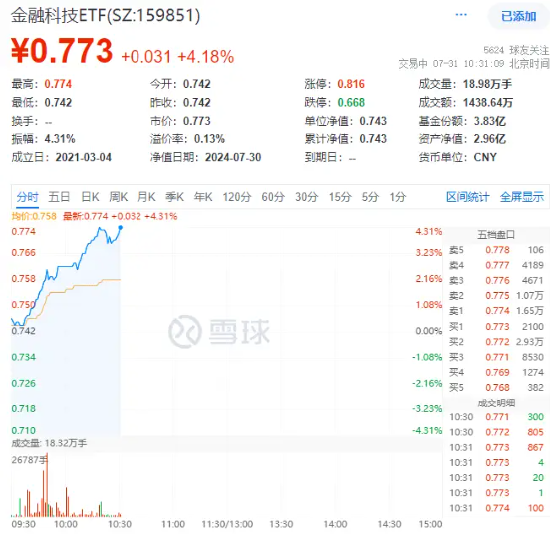Click the 振幅 value 4.31%
The height and width of the screenshot is (535, 550).
(x=60, y=139)
